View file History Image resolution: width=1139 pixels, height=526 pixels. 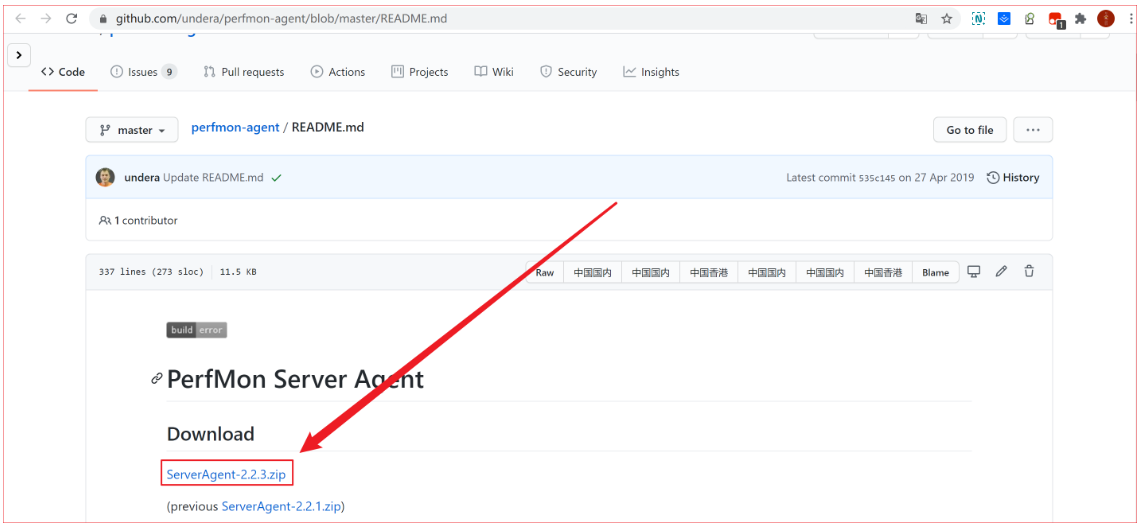click(x=1013, y=177)
